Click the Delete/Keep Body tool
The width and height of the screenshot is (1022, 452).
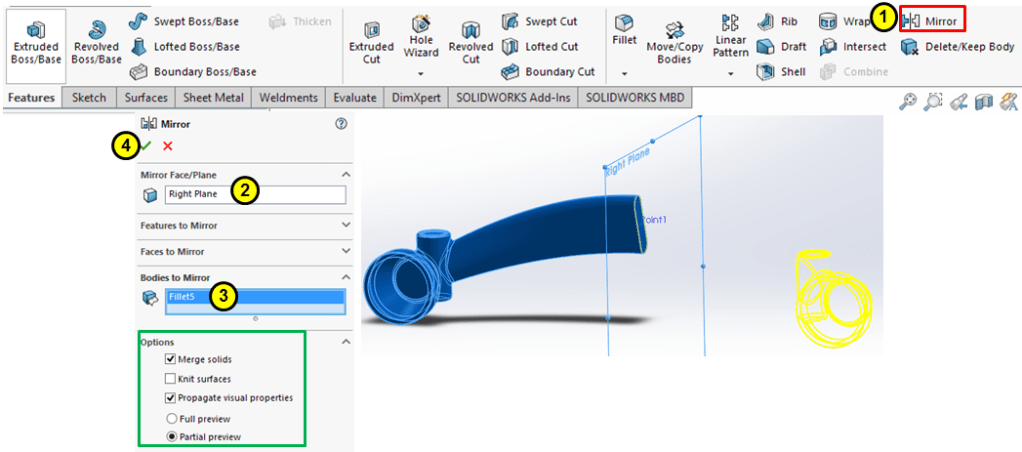coord(958,46)
